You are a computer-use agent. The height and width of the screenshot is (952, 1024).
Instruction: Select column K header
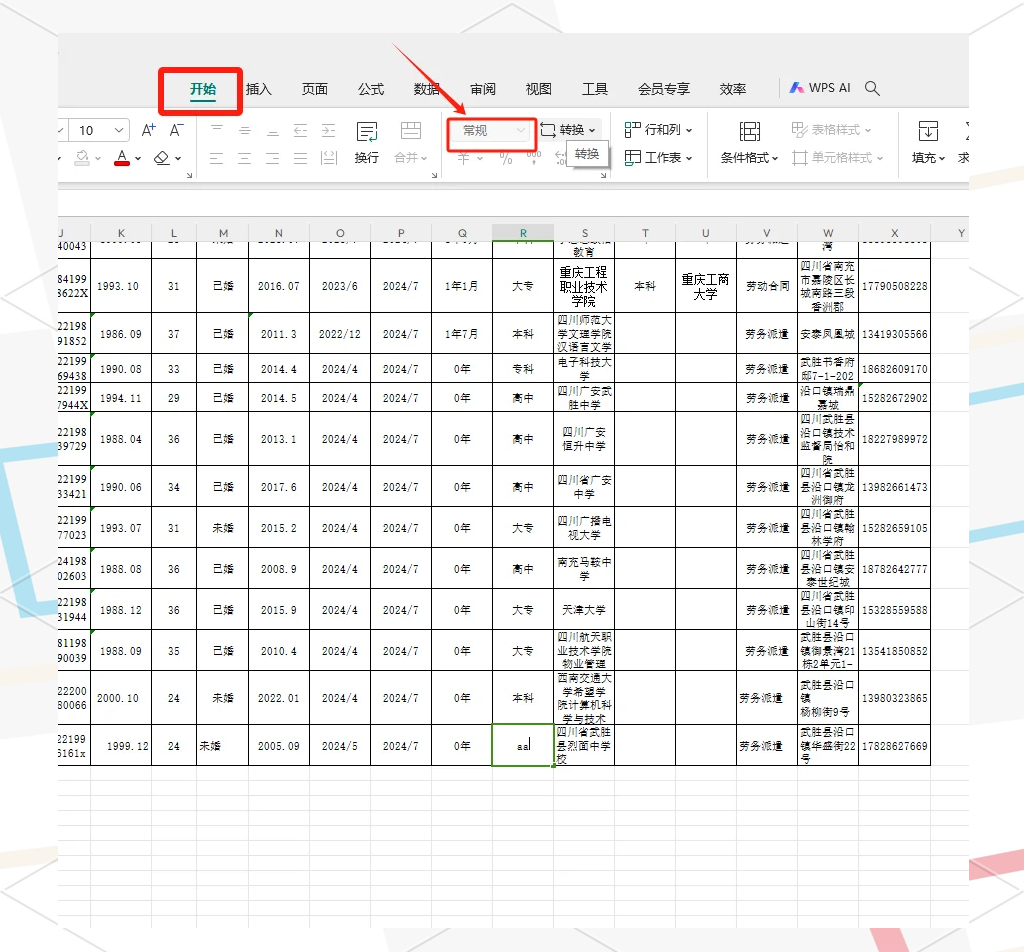tap(121, 232)
